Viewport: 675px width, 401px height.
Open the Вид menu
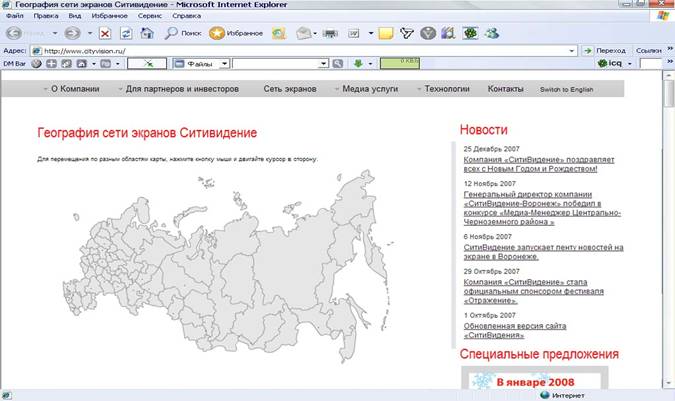tap(74, 15)
